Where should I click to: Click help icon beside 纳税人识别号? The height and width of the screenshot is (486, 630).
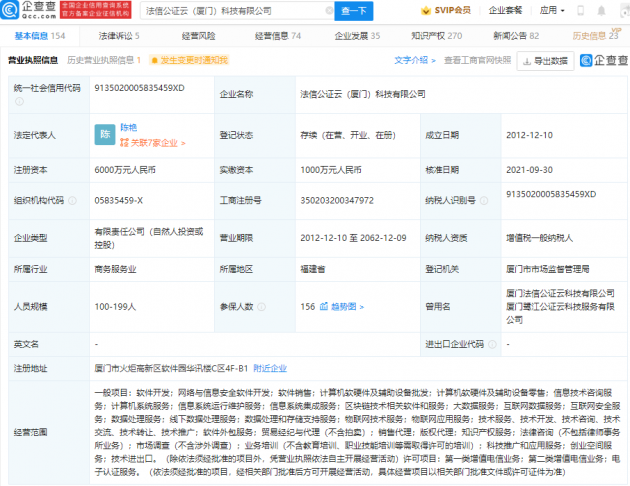tap(484, 200)
